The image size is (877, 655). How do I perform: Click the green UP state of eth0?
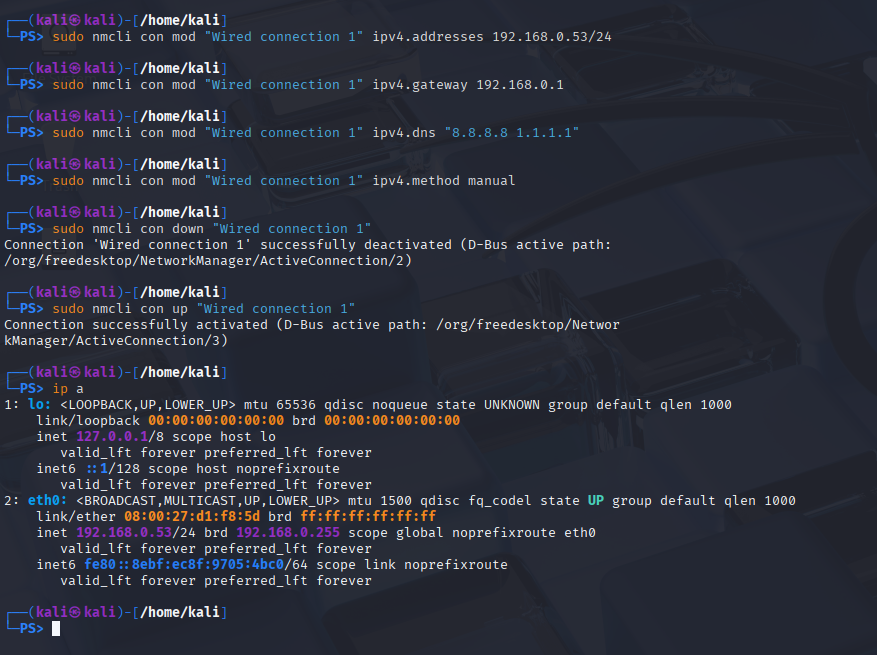click(595, 501)
